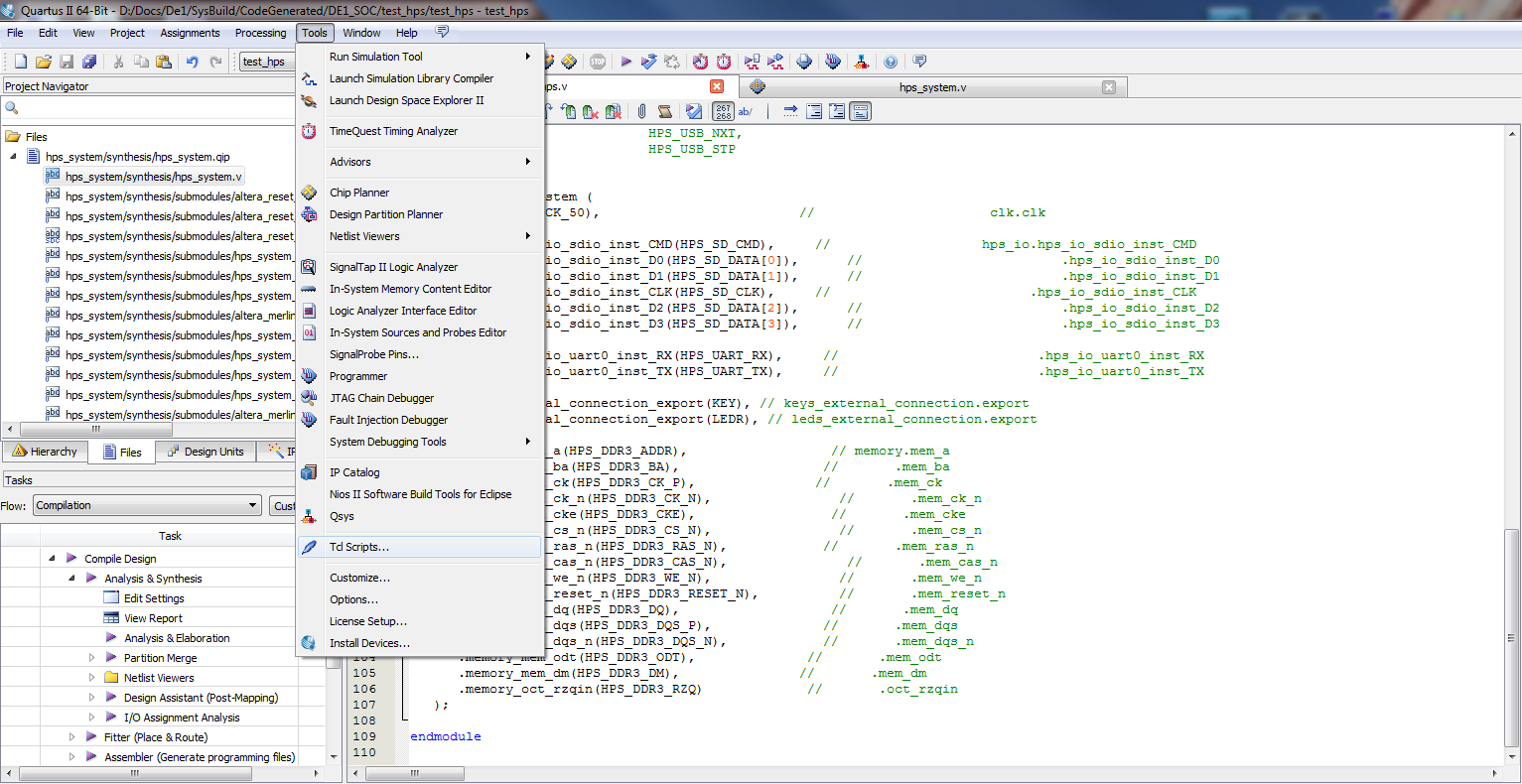Switch to hps_system.v editor tab
The width and height of the screenshot is (1522, 784).
click(931, 87)
